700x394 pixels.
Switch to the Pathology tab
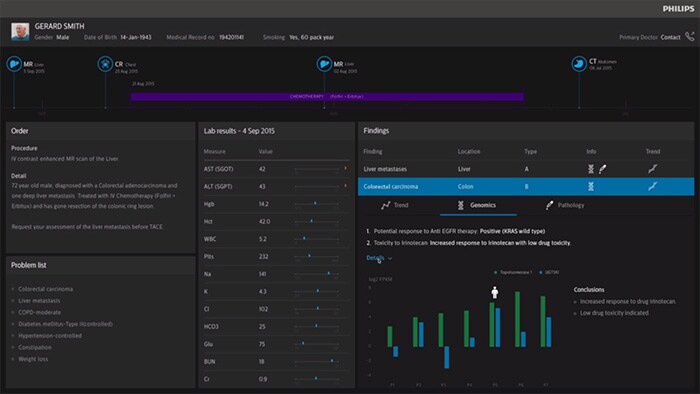(x=565, y=205)
